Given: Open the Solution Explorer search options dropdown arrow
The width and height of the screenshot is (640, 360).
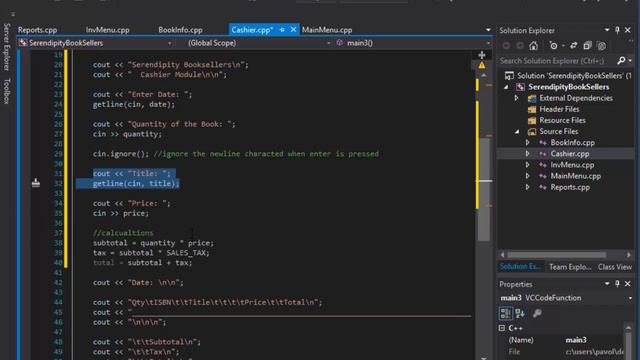Looking at the screenshot, I should click(x=630, y=60).
